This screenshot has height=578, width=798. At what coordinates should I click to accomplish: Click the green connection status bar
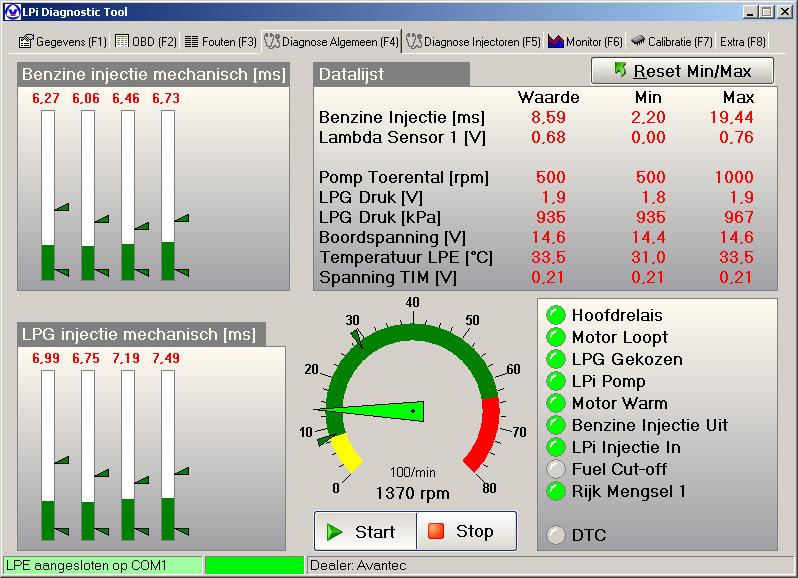[x=254, y=565]
